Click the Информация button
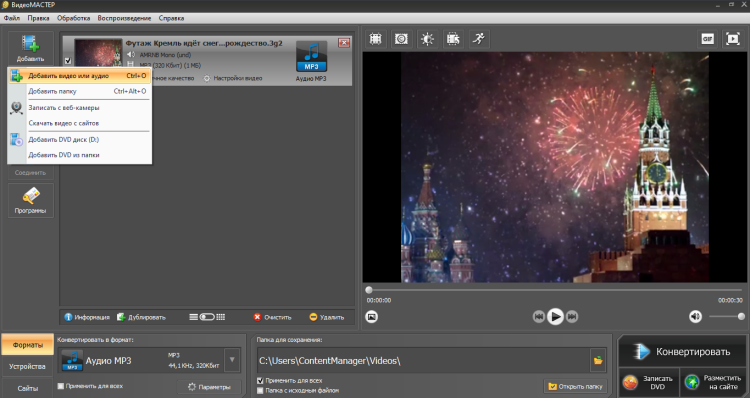The width and height of the screenshot is (750, 398). tap(87, 317)
